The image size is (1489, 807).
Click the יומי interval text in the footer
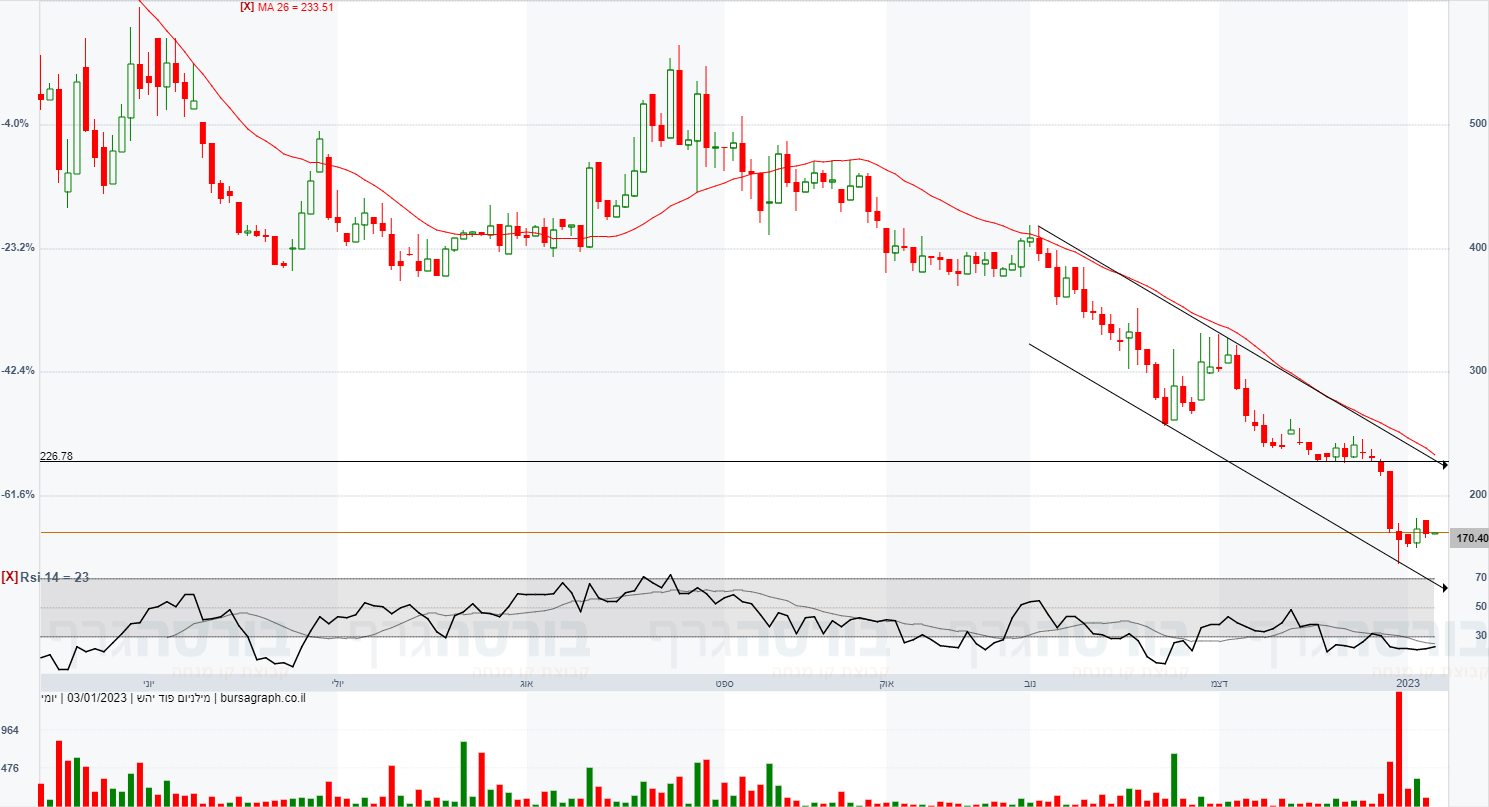[49, 697]
